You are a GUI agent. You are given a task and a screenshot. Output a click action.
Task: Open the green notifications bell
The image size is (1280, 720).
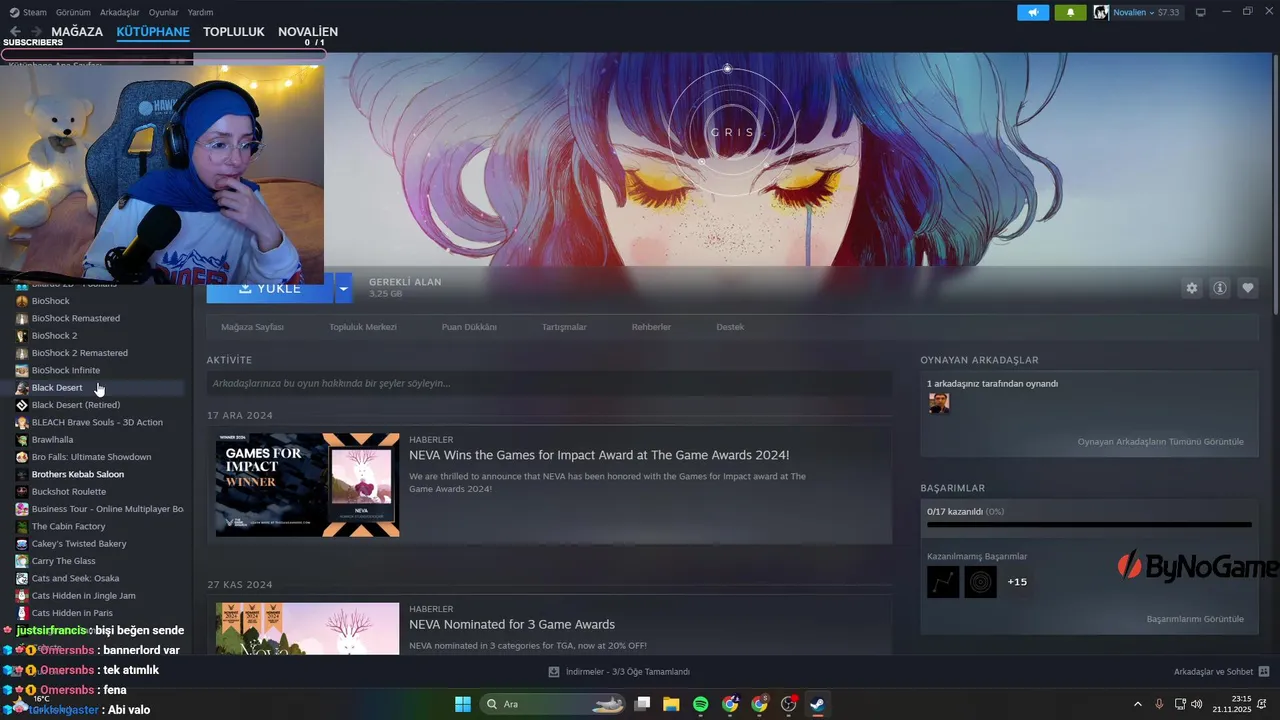pos(1070,12)
